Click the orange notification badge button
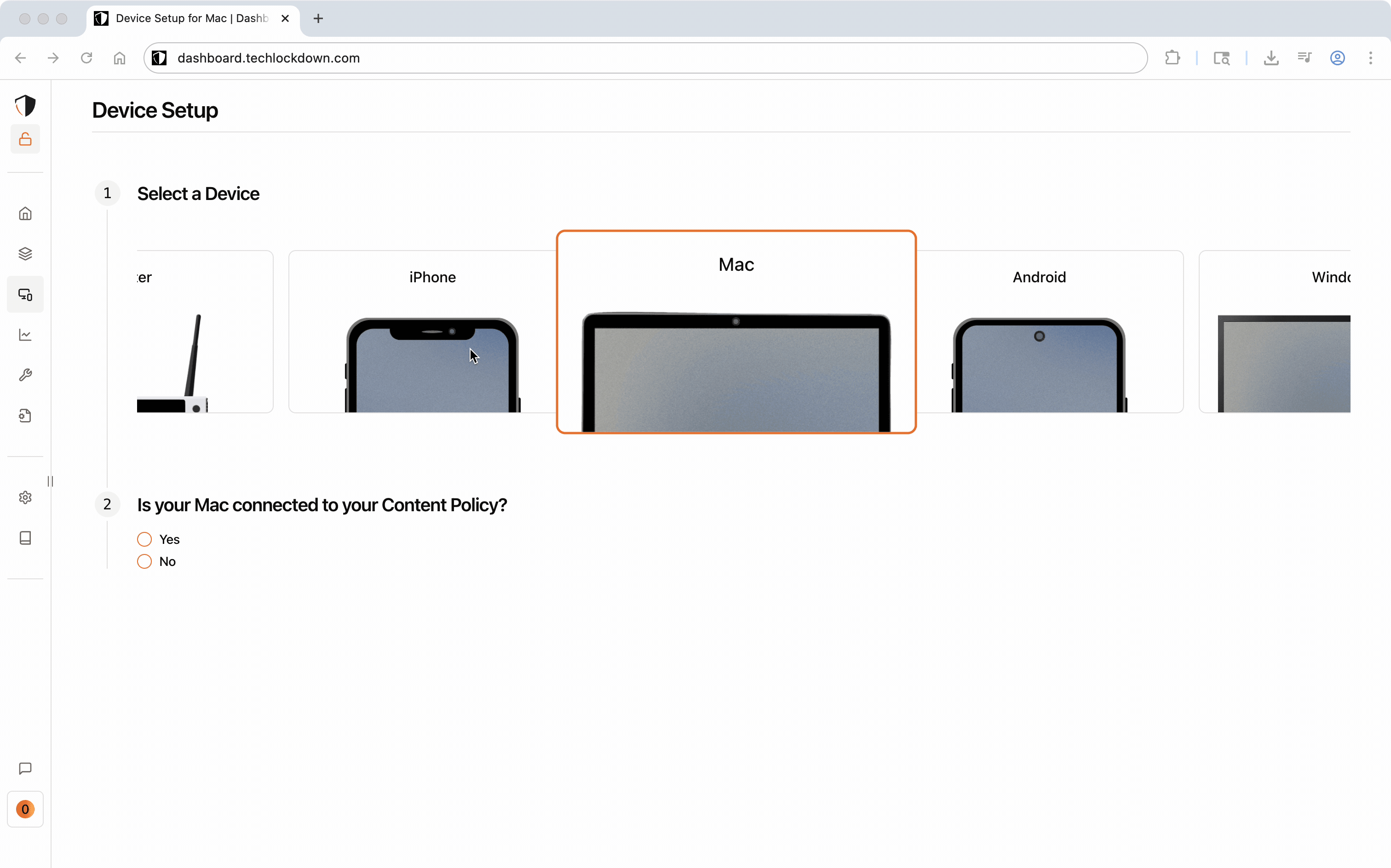 25,809
